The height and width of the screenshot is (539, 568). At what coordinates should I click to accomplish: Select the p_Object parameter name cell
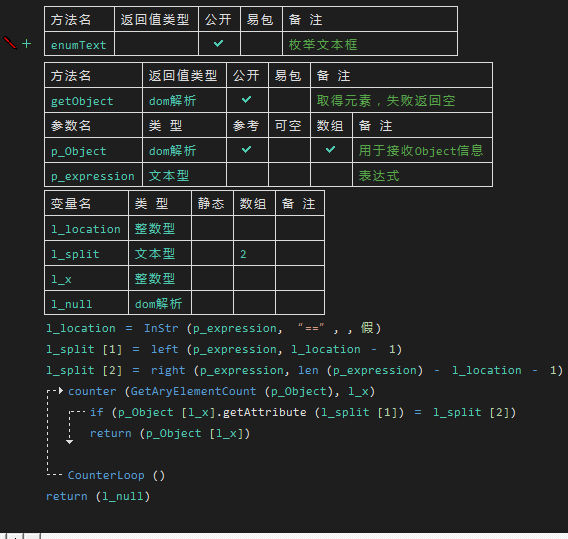(x=93, y=150)
